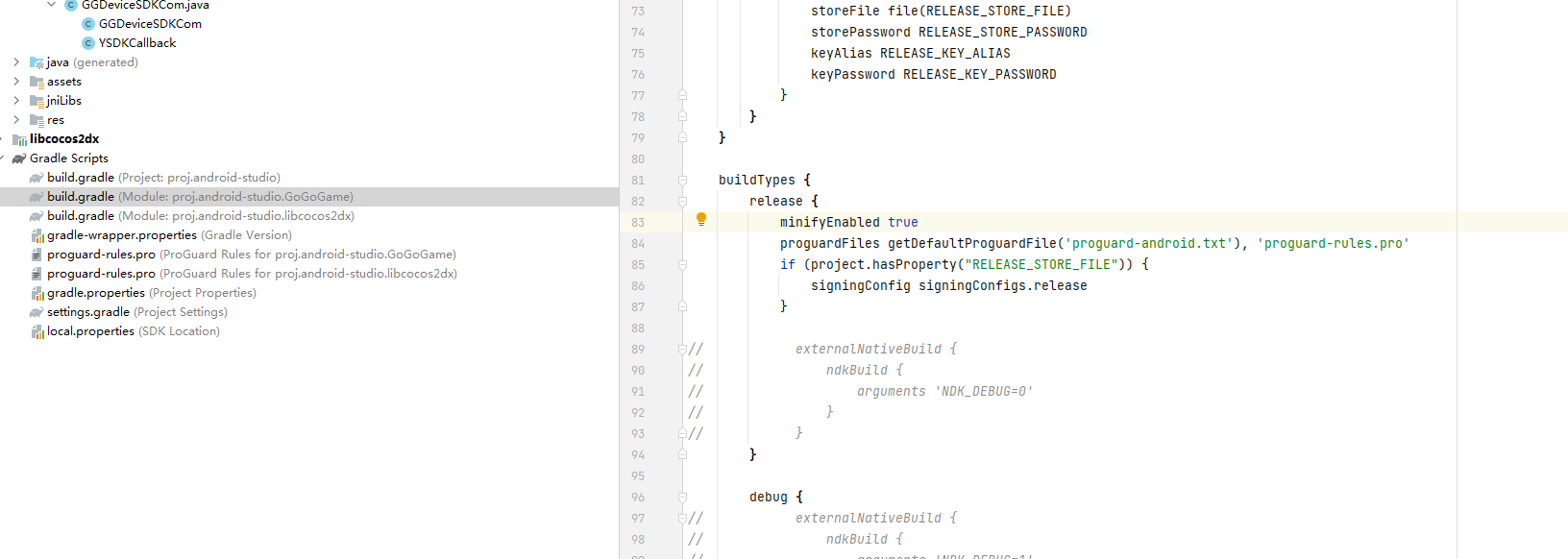
Task: Collapse the buildTypes block on line 81
Action: tap(682, 180)
